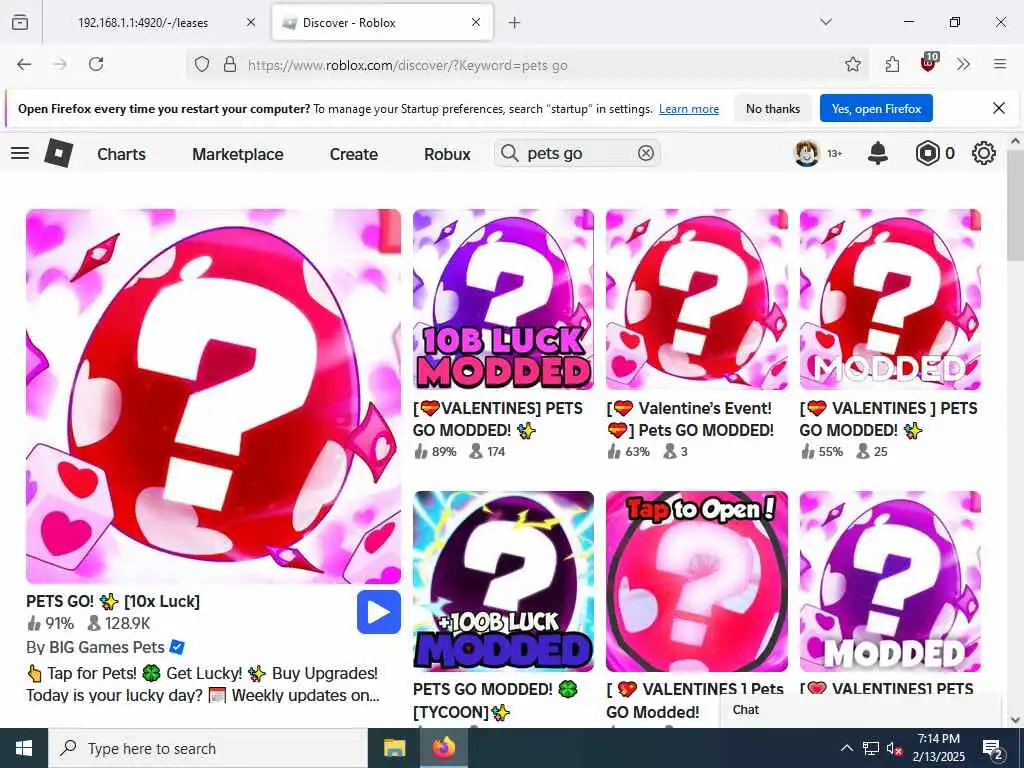Dismiss the Firefox startup notification bar
Image resolution: width=1024 pixels, height=768 pixels.
999,108
